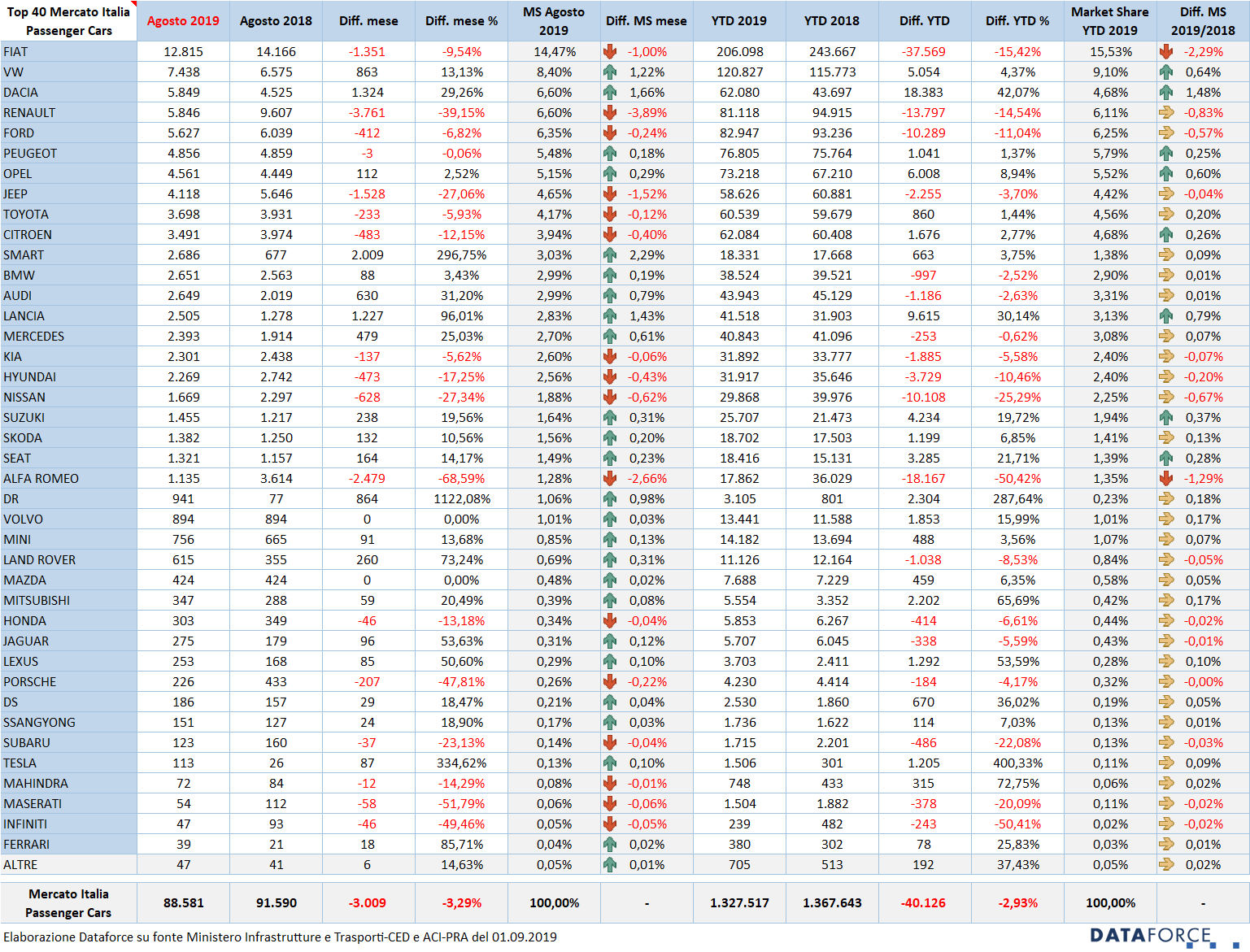Viewport: 1250px width, 952px height.
Task: Click SMART's Diff. mese % value 296,75%
Action: [x=461, y=254]
